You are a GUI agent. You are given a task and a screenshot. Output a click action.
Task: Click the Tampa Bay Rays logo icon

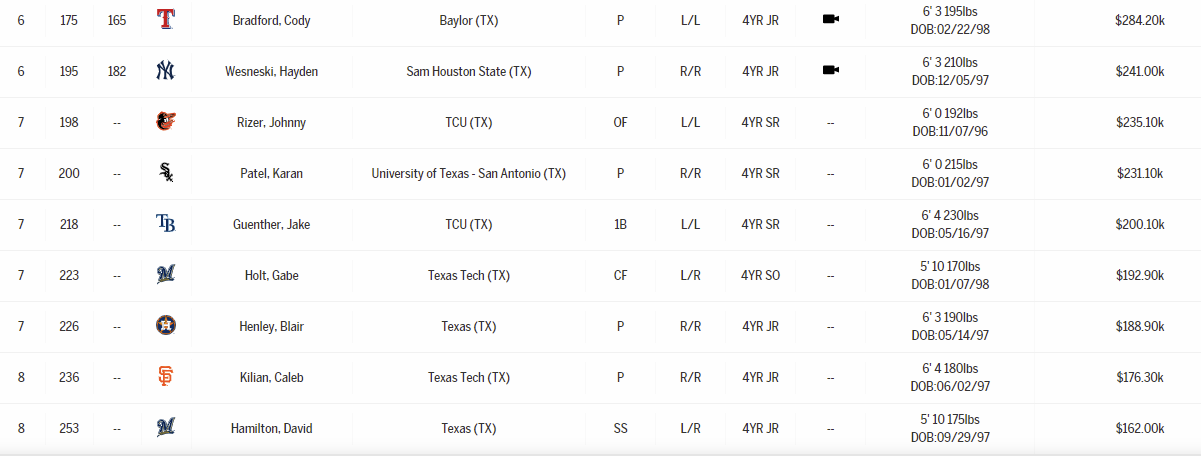165,224
